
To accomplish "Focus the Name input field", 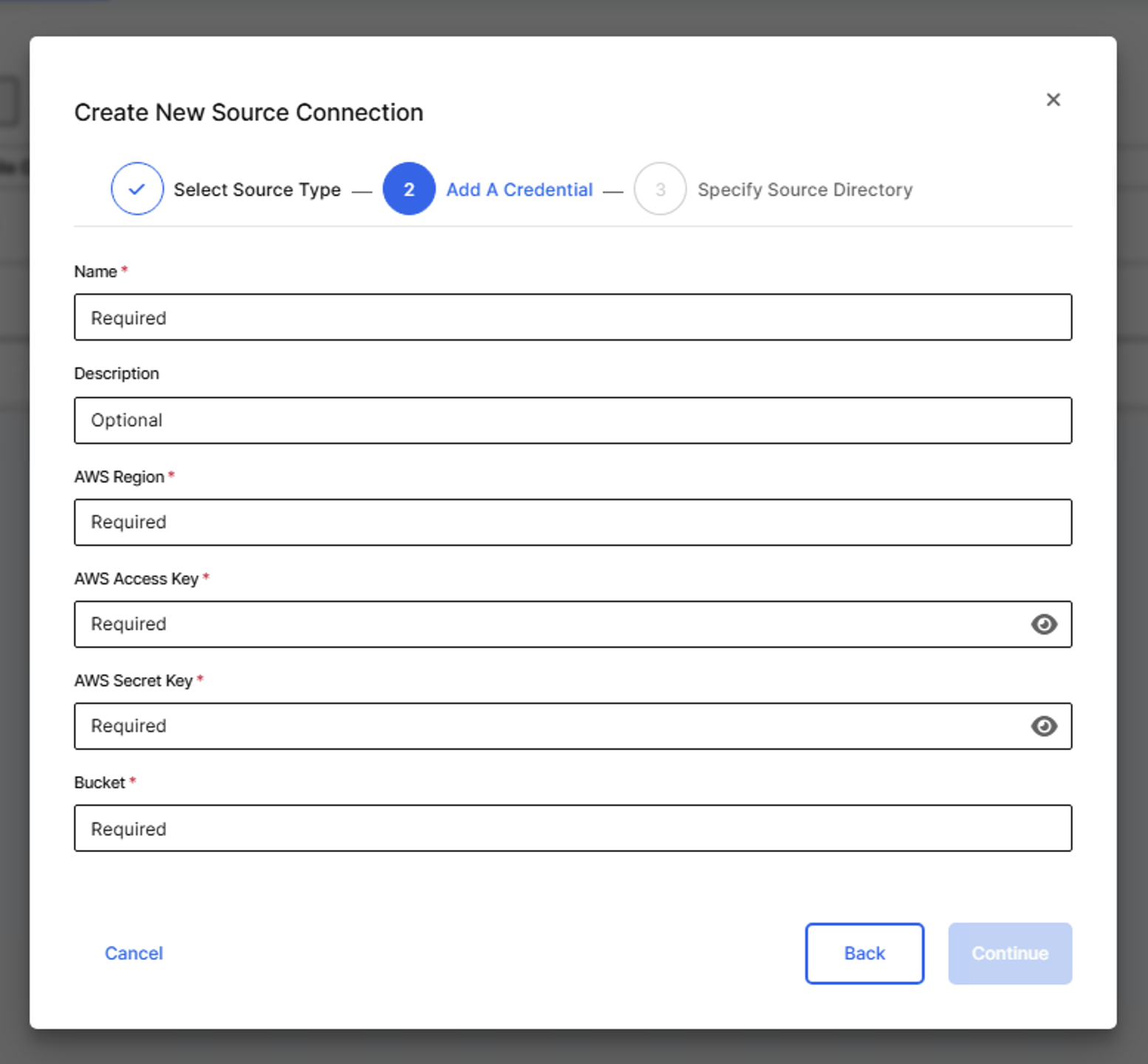I will pos(573,318).
